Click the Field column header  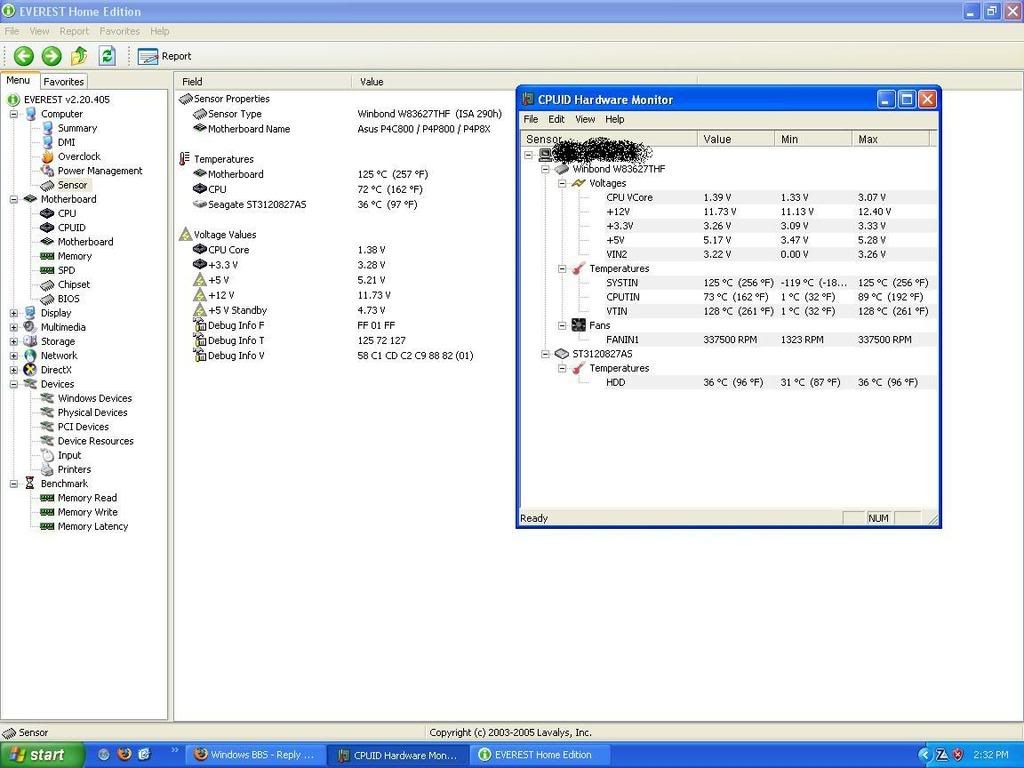click(263, 82)
